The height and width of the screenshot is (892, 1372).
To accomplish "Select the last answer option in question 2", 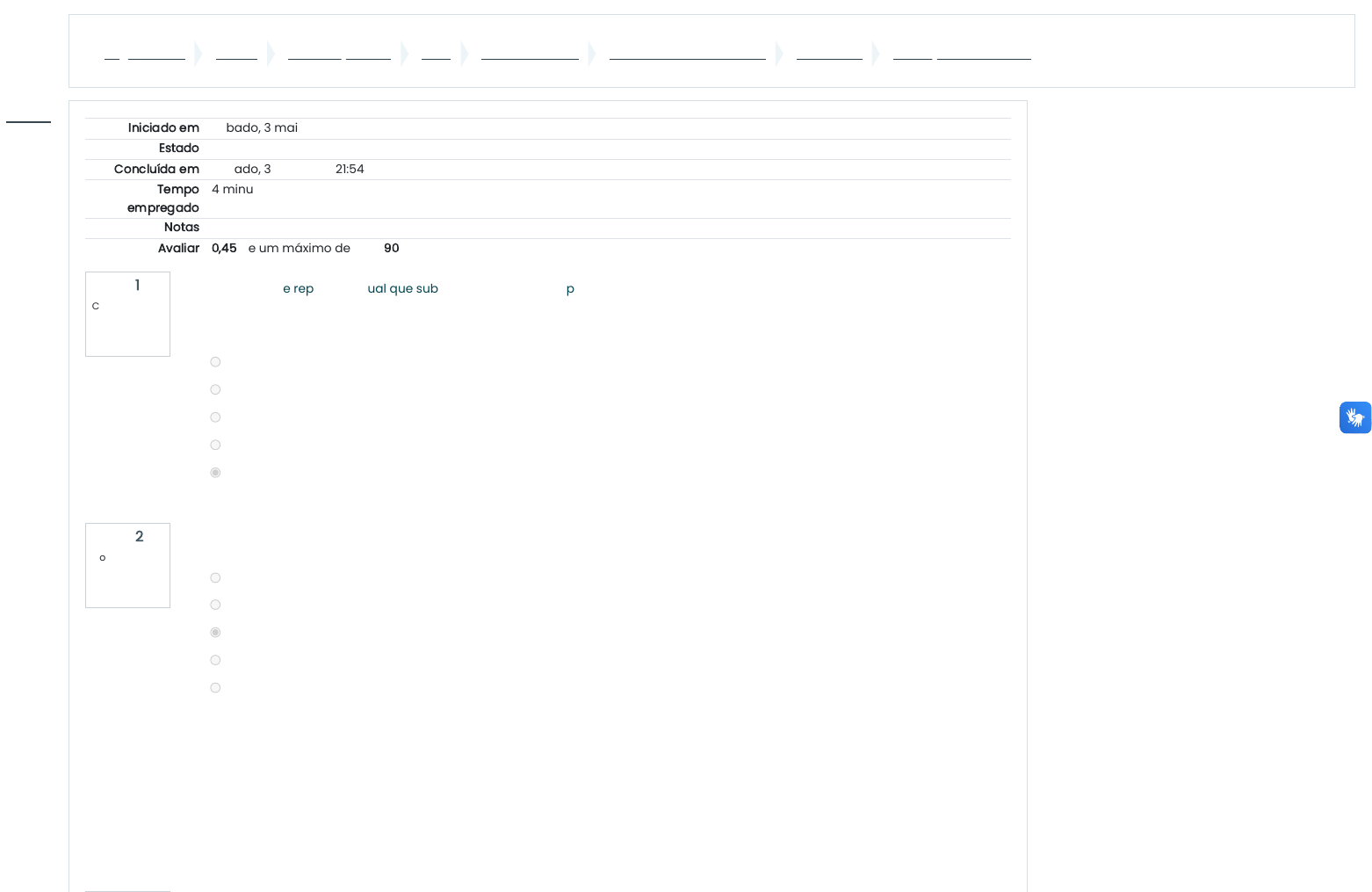I will [x=215, y=688].
